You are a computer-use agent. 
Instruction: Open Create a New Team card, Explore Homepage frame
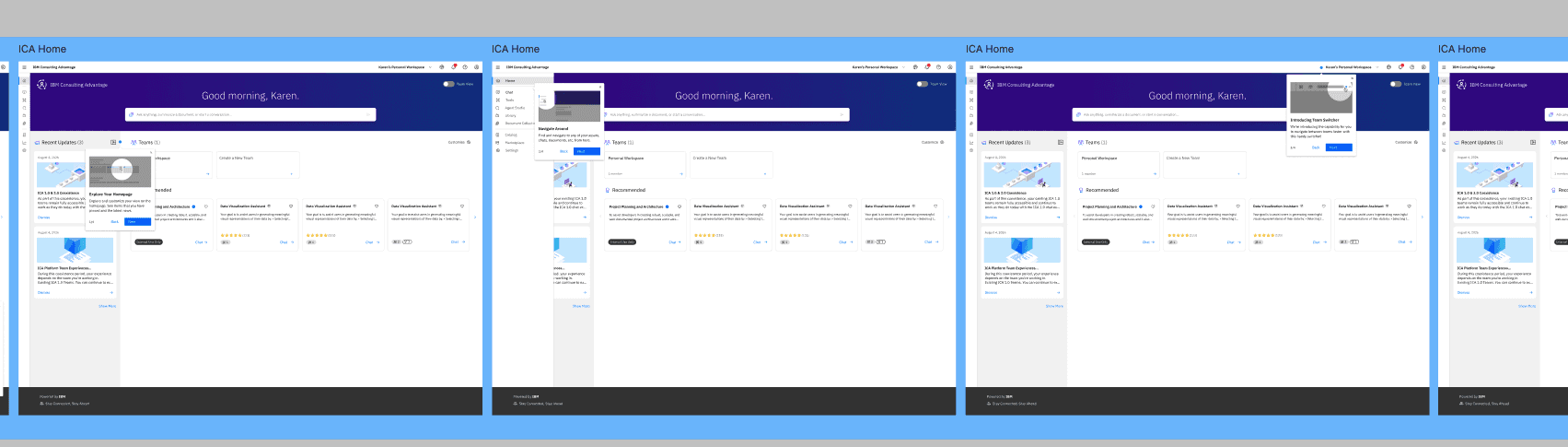pyautogui.click(x=258, y=165)
